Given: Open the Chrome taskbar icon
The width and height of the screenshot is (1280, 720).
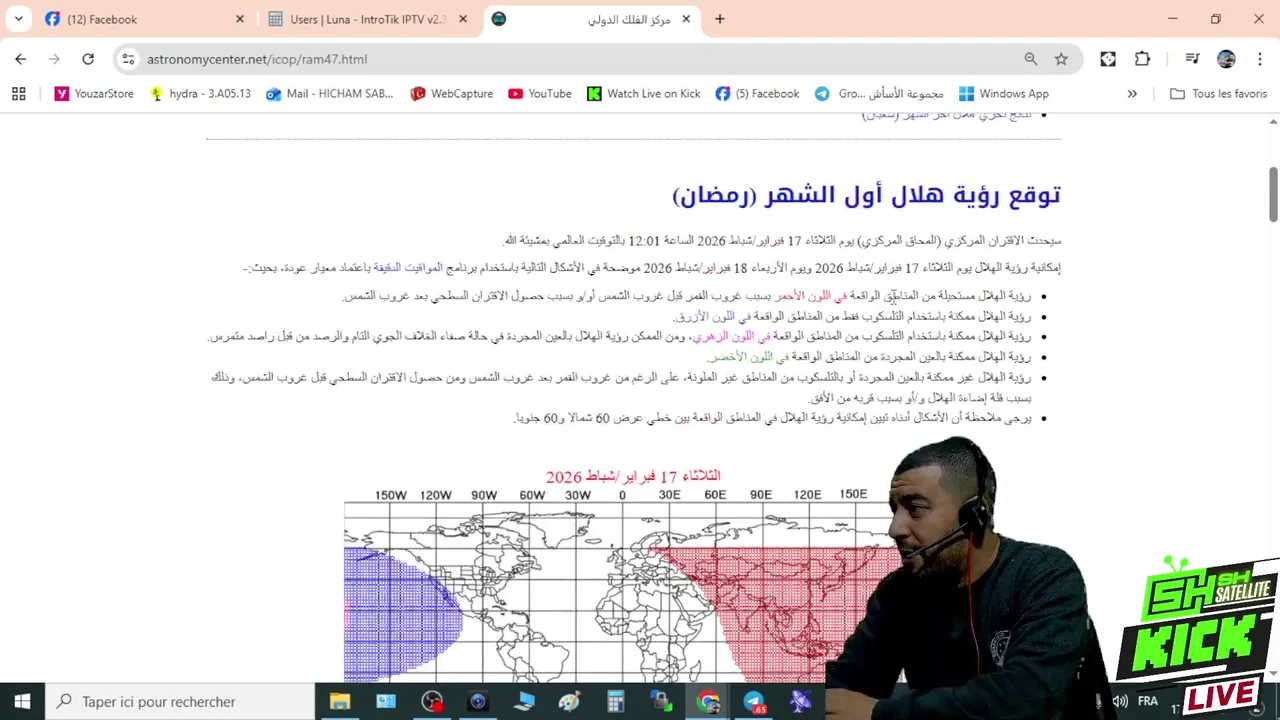Looking at the screenshot, I should [708, 701].
